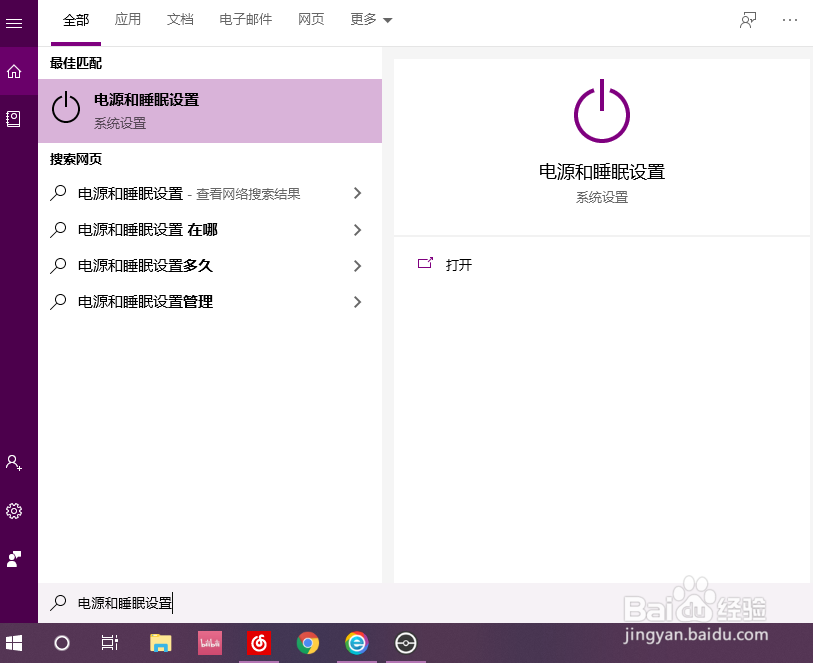The image size is (813, 663).
Task: Click the power icon in the best match result
Action: (66, 108)
